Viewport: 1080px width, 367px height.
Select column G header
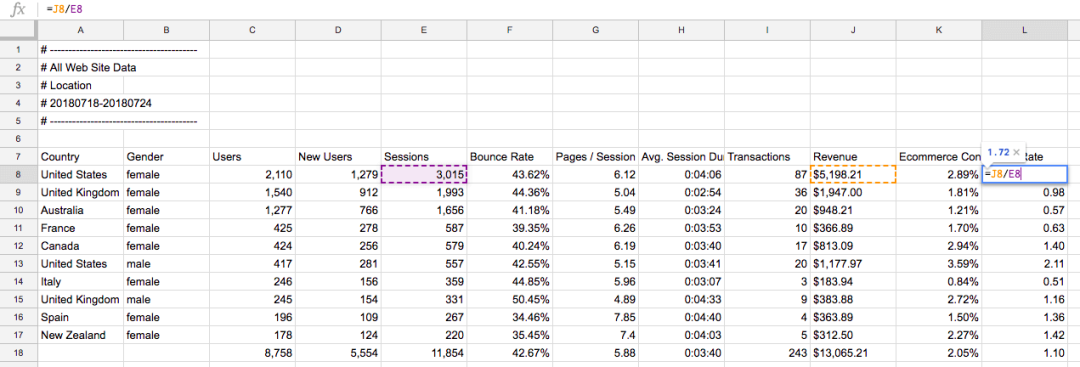(596, 30)
